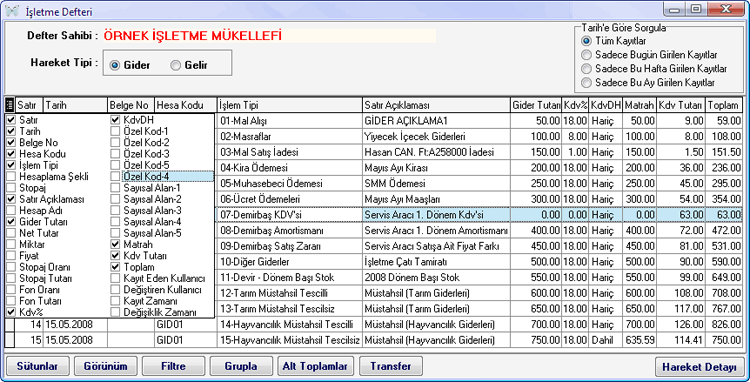
Task: Open Hareket Detayı button
Action: (x=699, y=367)
